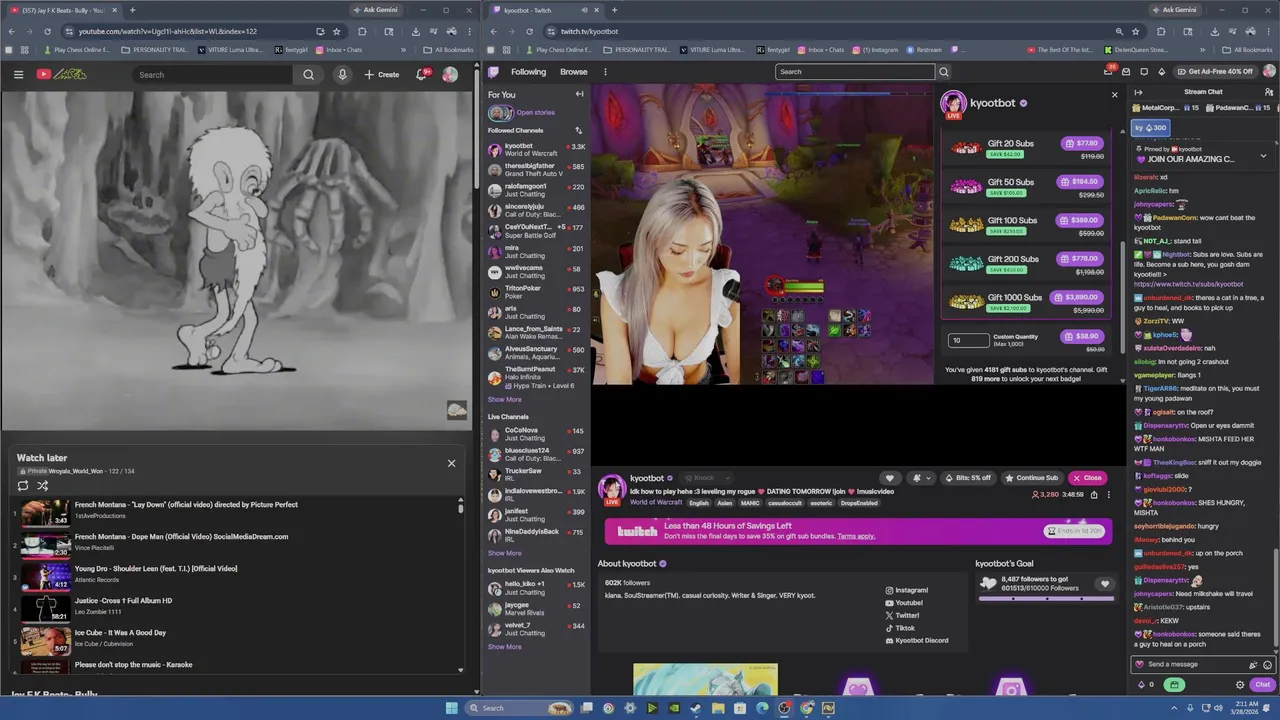
Task: Buy Gift 100 Subs for $389.00
Action: click(x=1081, y=220)
